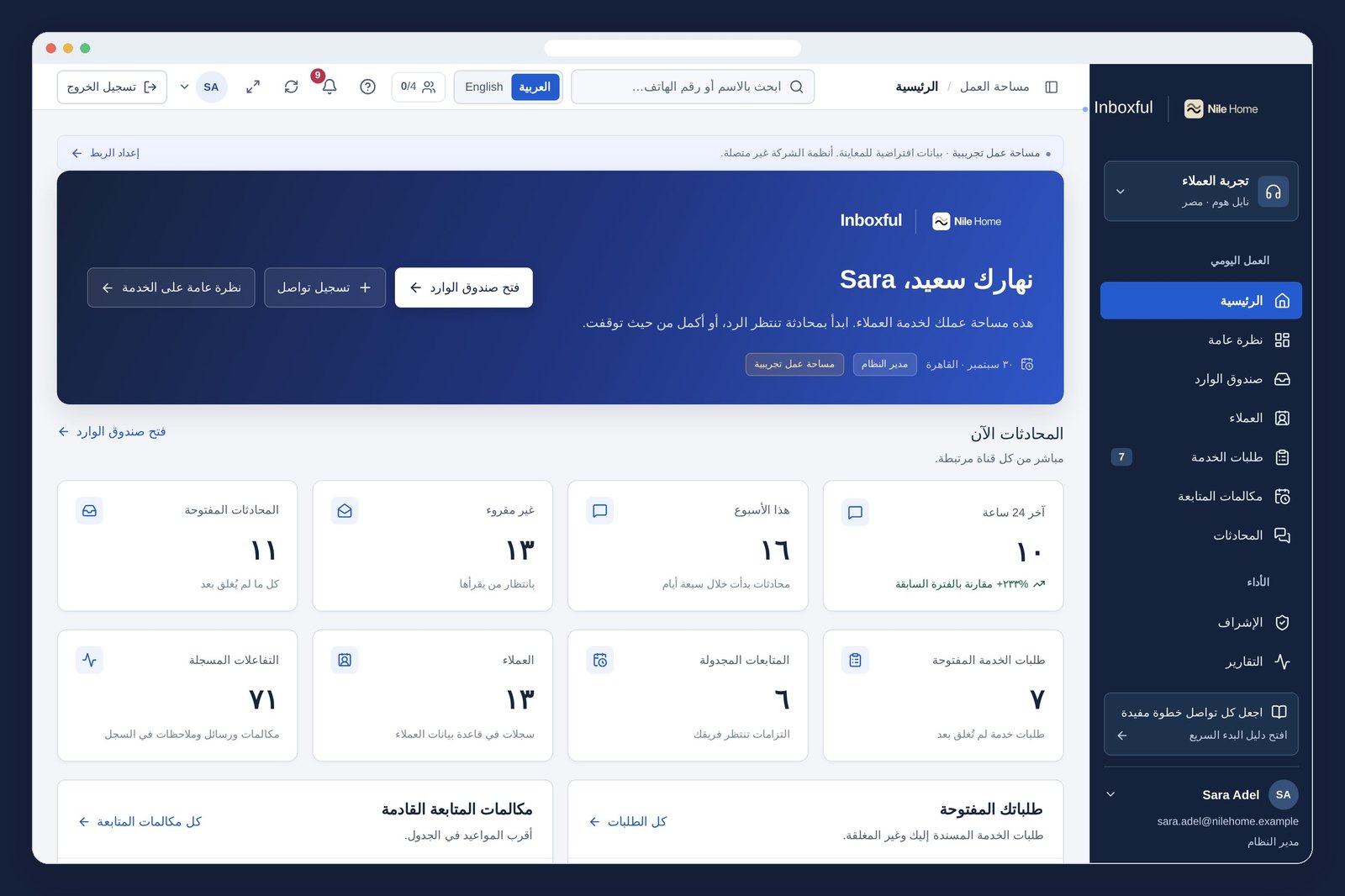Open the quick start guide card

tap(1200, 724)
